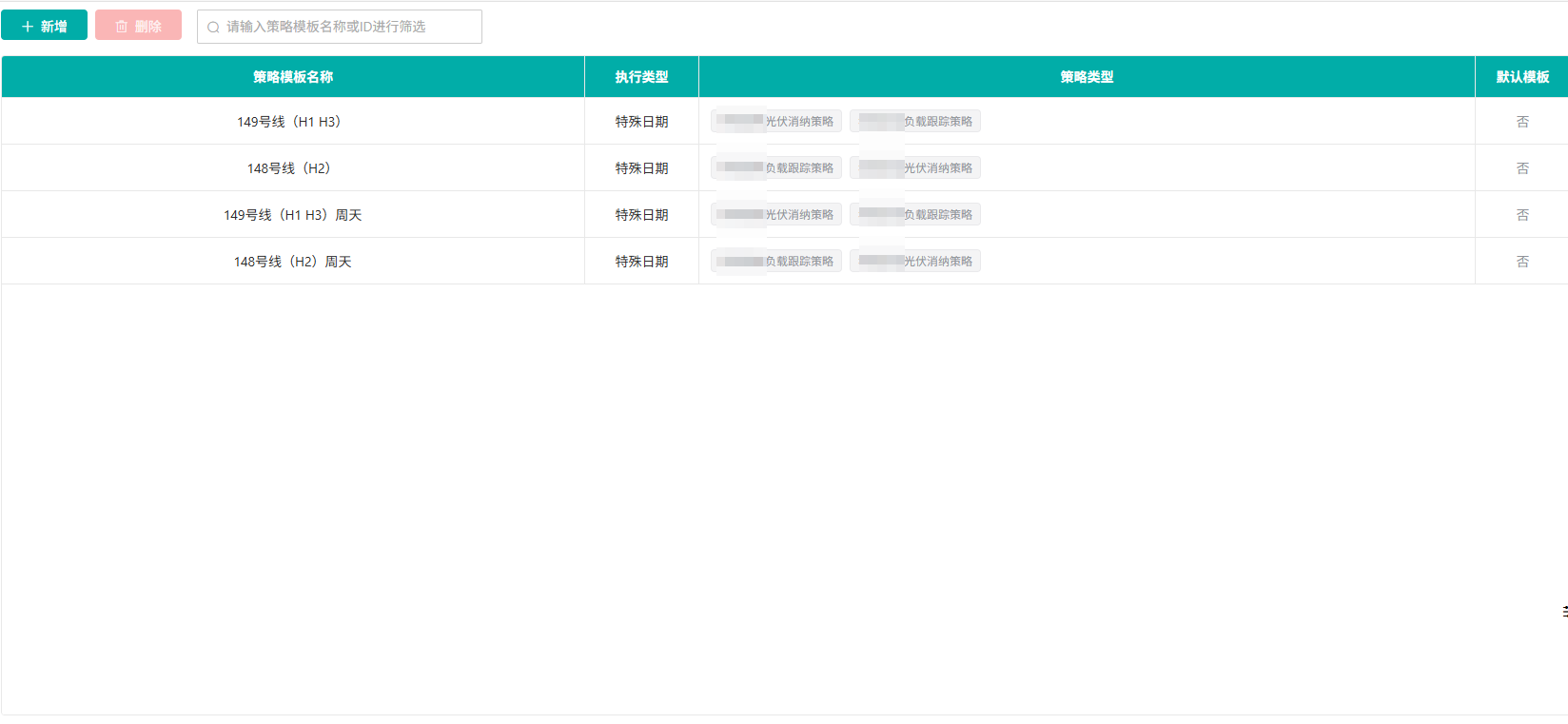This screenshot has width=1568, height=724.
Task: Click the 策略类型 column header
Action: [1087, 77]
